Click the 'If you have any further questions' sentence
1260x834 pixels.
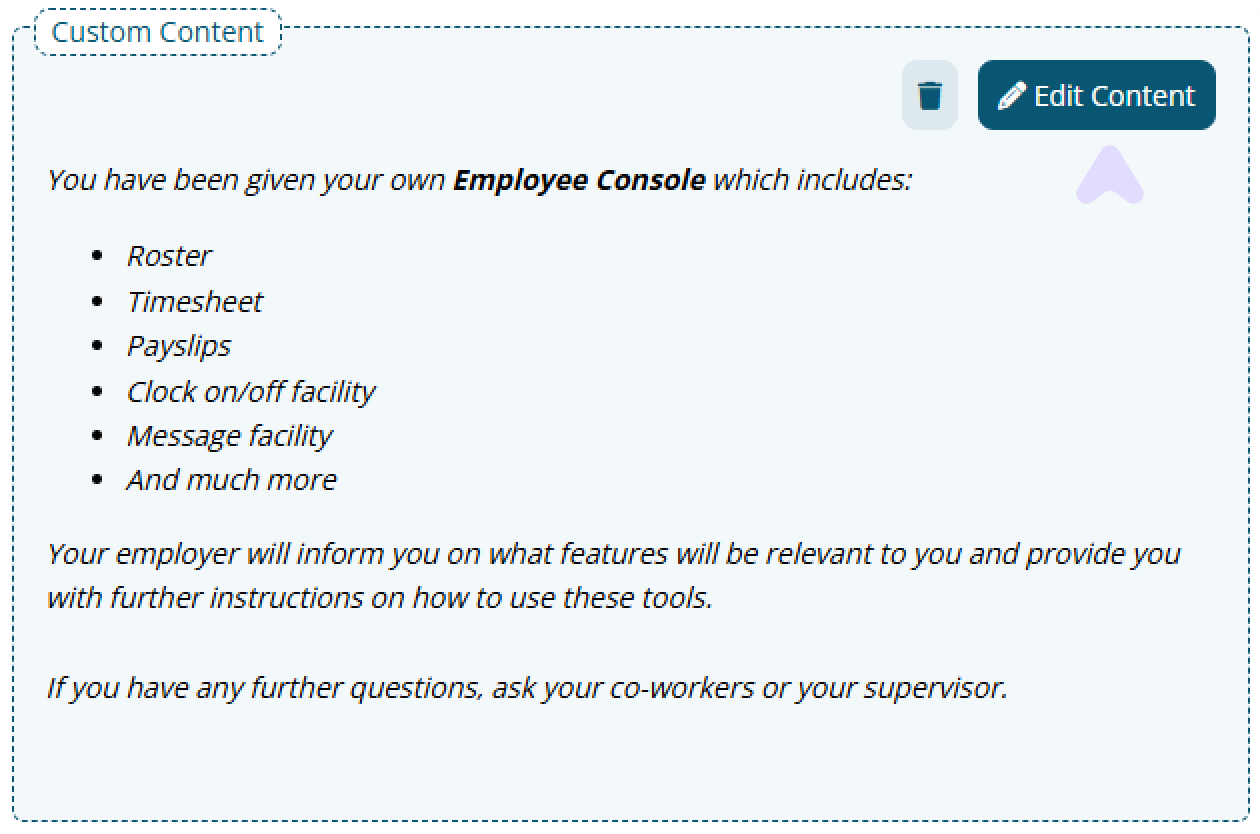point(527,688)
